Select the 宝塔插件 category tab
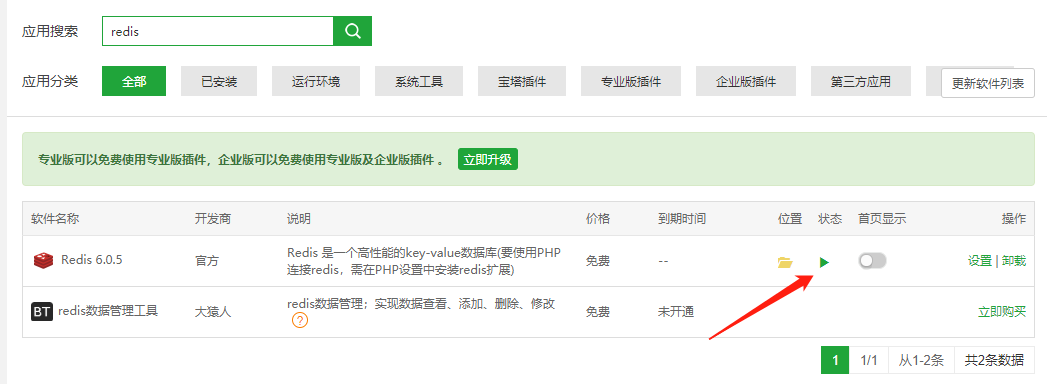Viewport: 1047px width, 384px height. coord(522,81)
